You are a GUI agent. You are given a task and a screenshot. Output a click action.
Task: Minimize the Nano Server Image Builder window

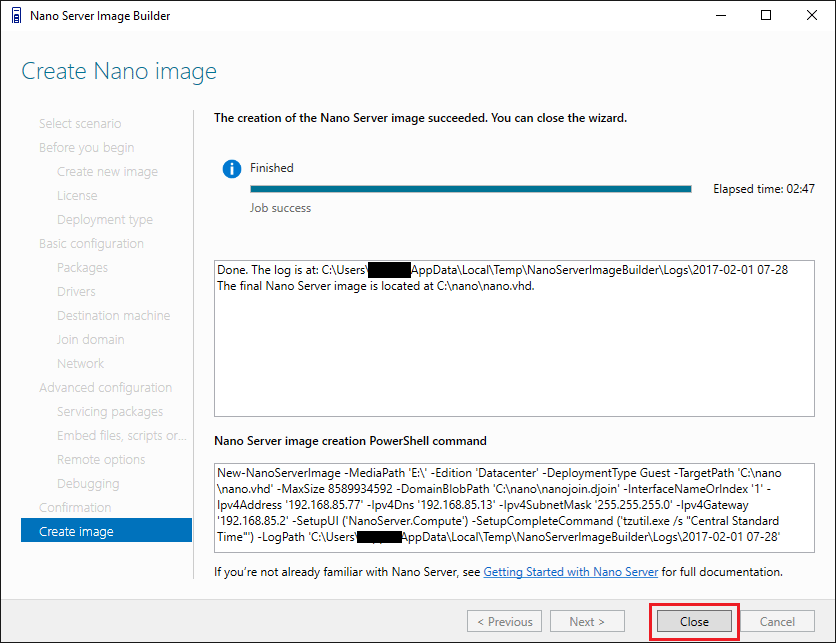click(x=721, y=15)
